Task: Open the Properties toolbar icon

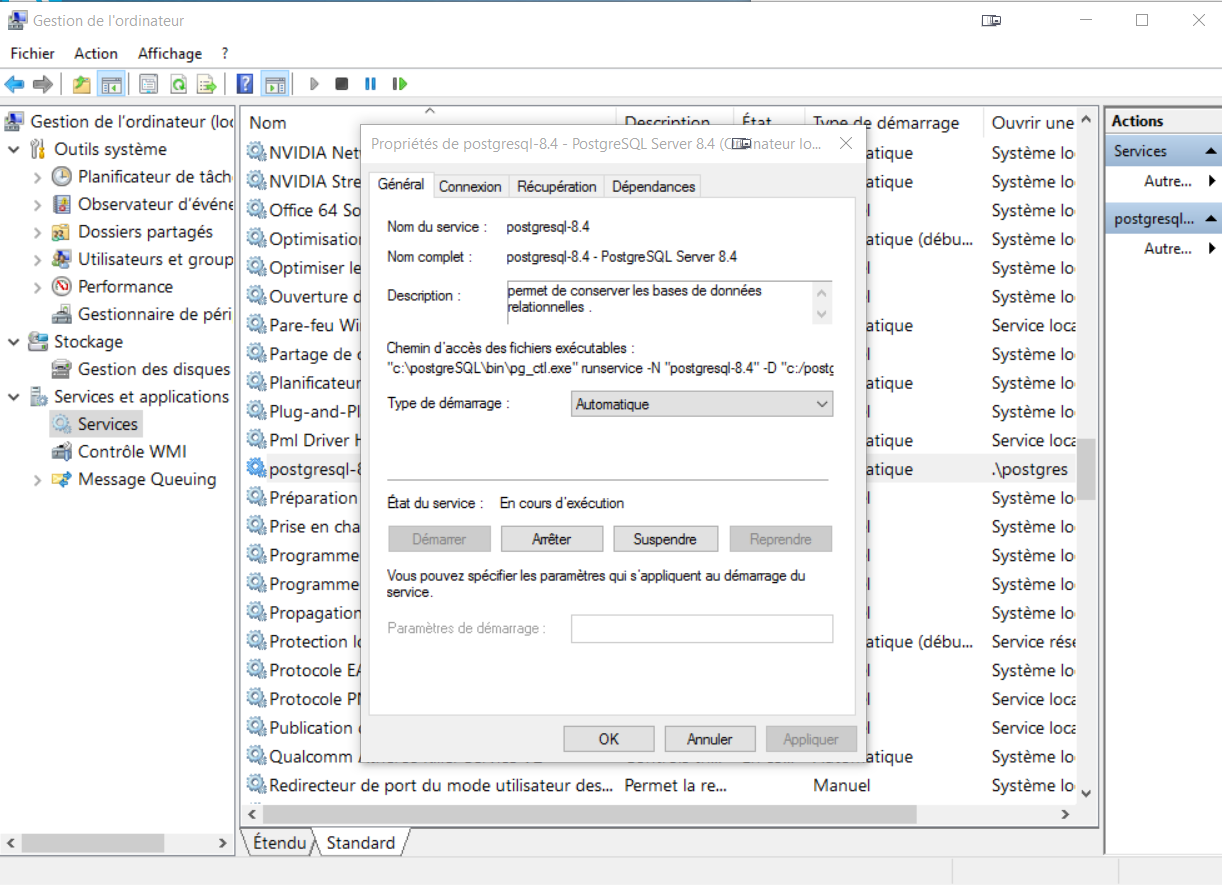Action: click(x=149, y=84)
